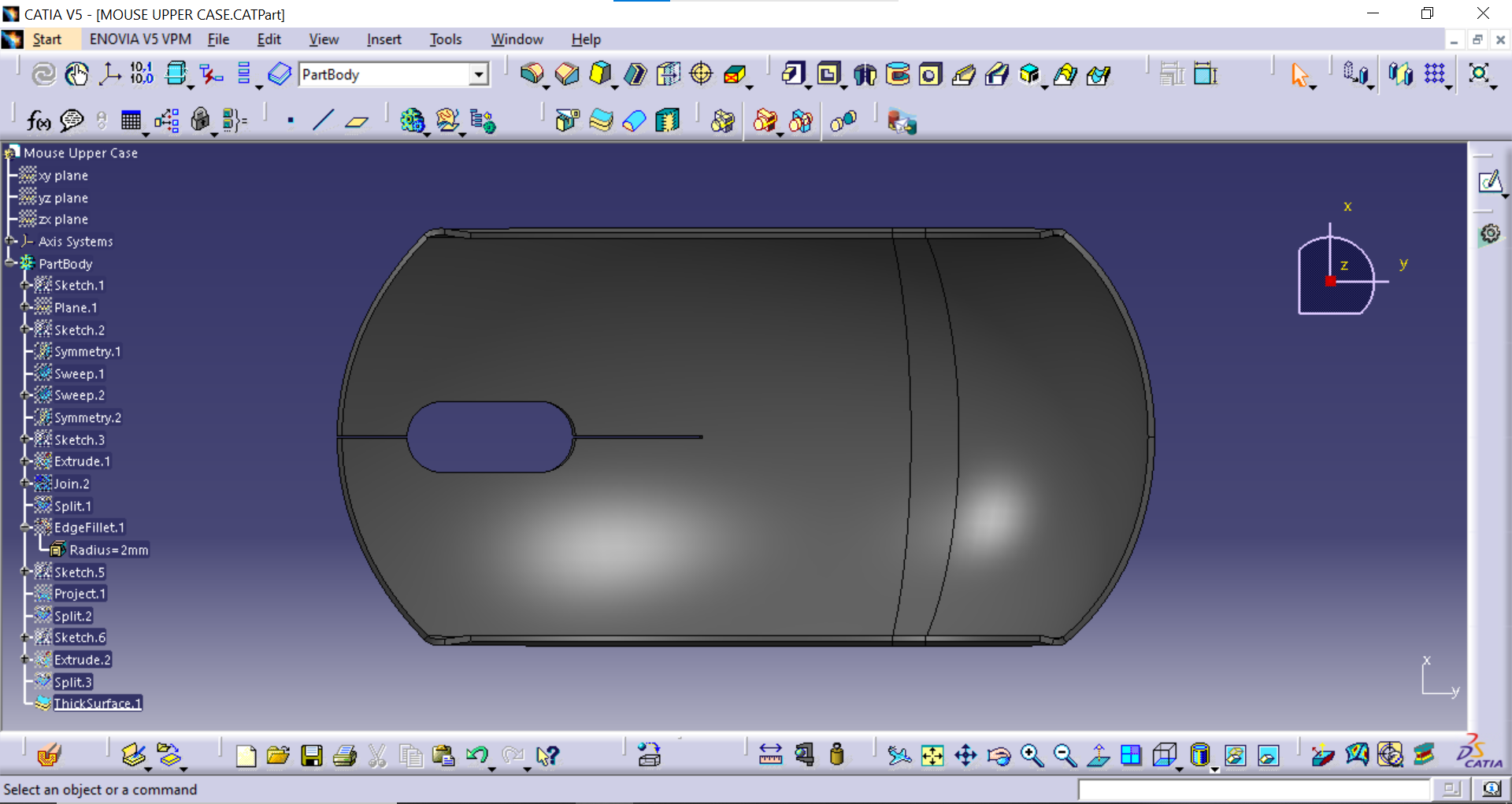Expand the Axis Systems tree node
This screenshot has height=804, width=1512.
pyautogui.click(x=10, y=241)
